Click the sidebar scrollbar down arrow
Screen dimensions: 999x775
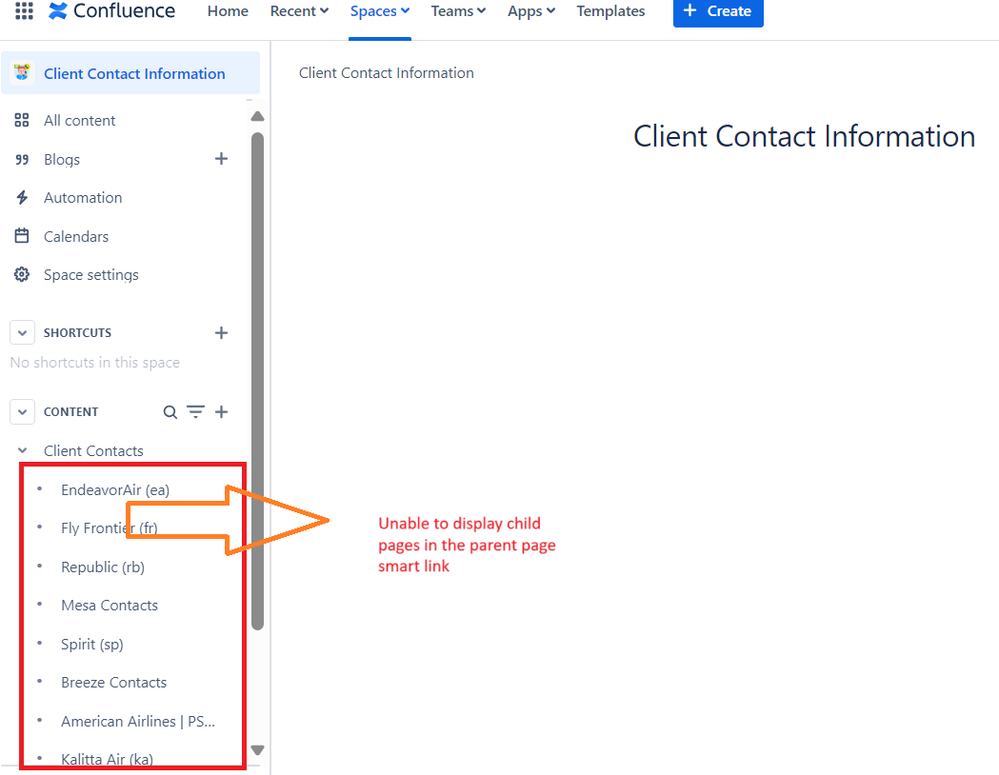click(257, 750)
